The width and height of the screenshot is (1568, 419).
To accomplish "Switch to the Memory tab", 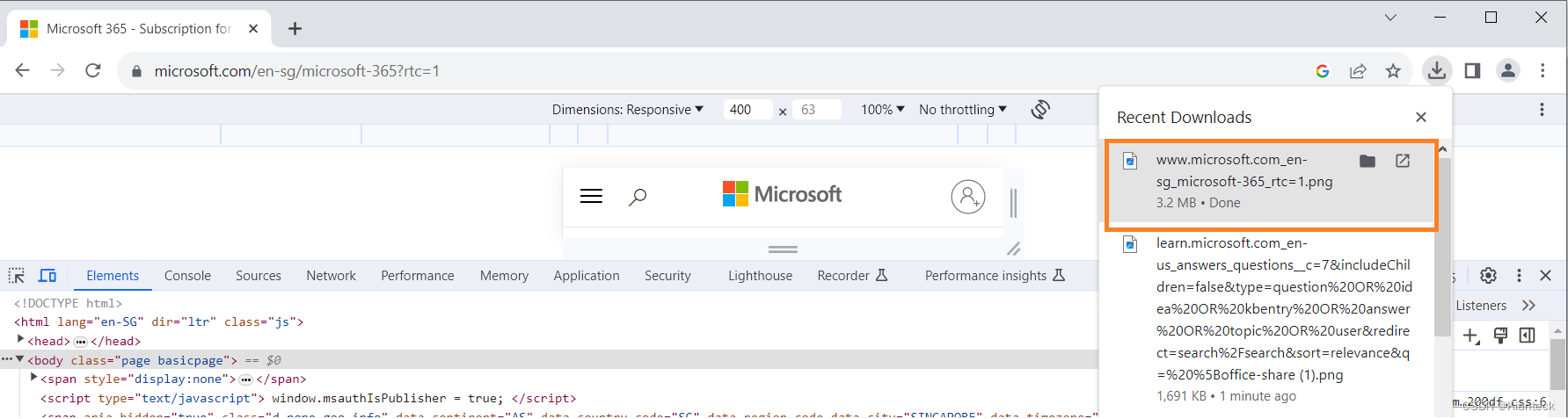I will point(504,276).
